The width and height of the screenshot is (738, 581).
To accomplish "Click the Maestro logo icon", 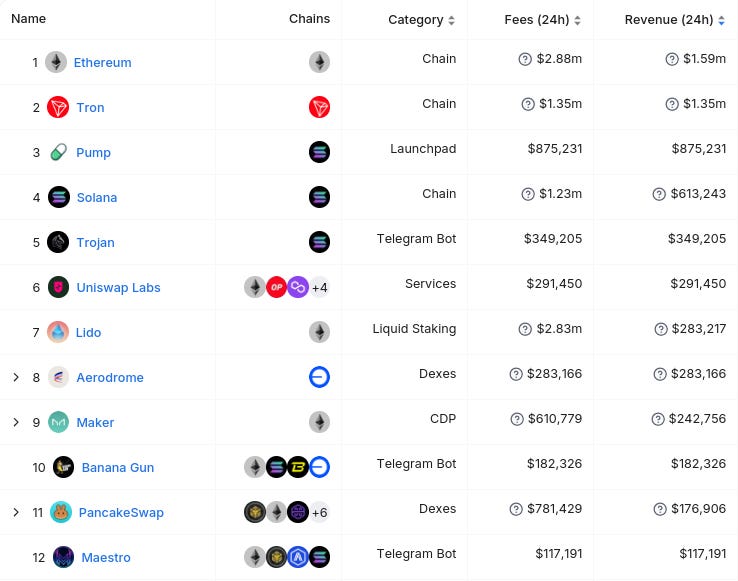I will point(63,557).
